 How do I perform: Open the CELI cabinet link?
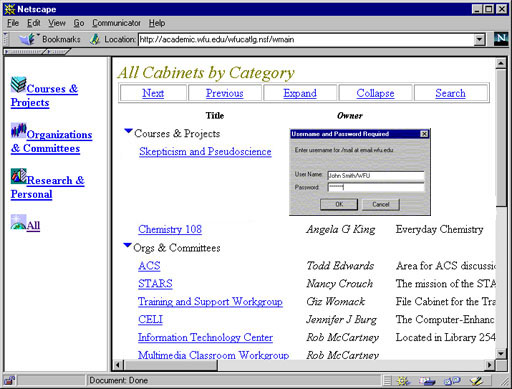point(150,320)
